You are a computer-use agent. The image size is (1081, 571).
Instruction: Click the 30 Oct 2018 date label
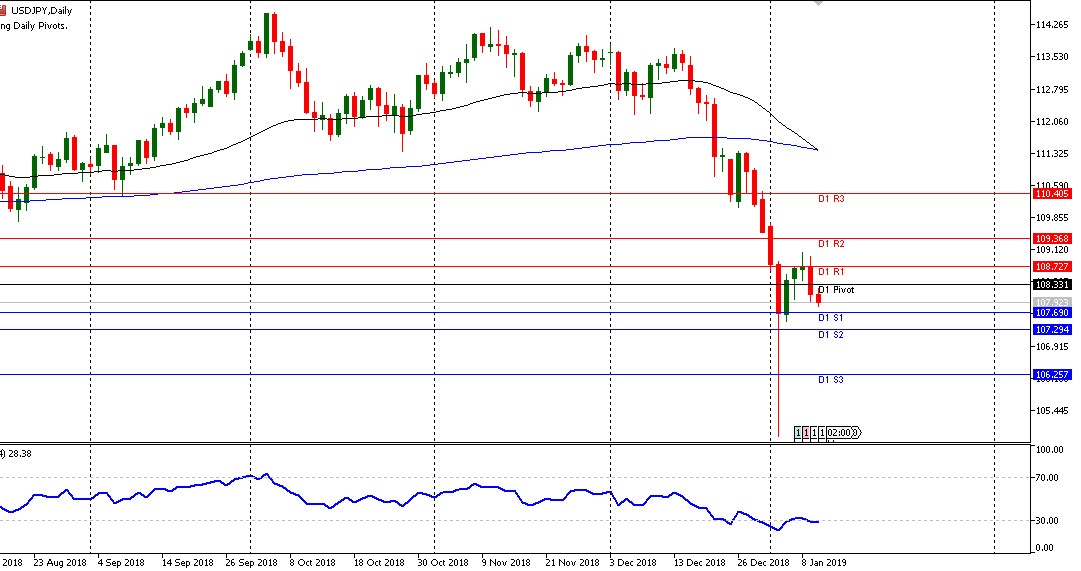coord(443,563)
